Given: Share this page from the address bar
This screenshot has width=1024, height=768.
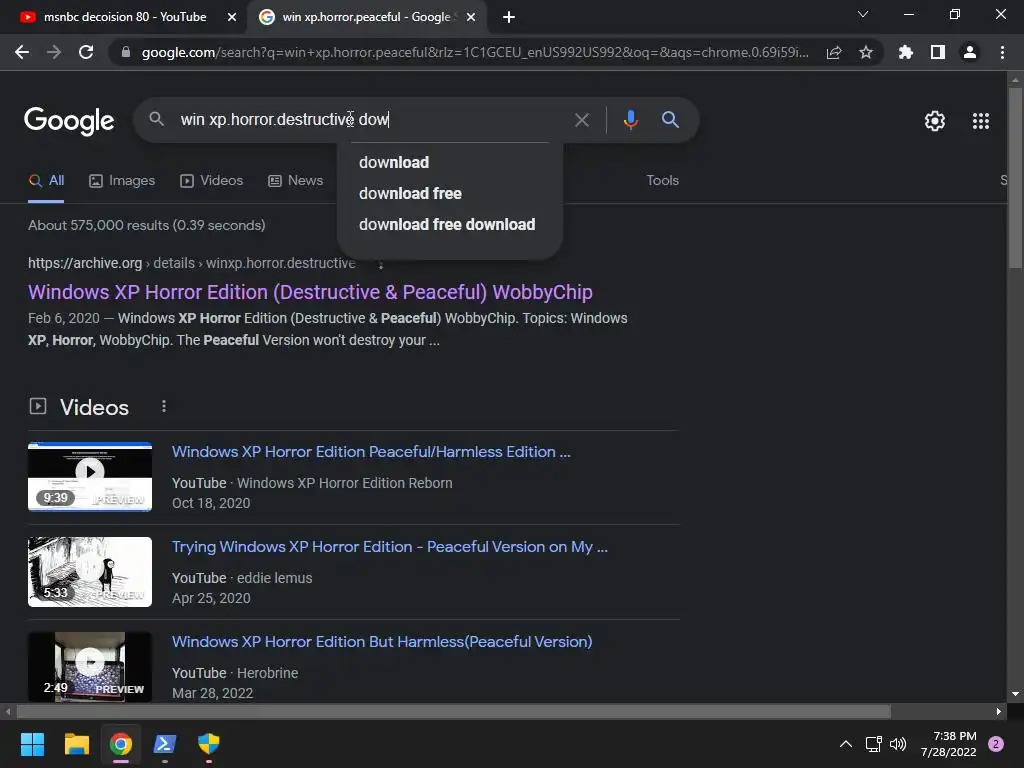Looking at the screenshot, I should pos(833,52).
